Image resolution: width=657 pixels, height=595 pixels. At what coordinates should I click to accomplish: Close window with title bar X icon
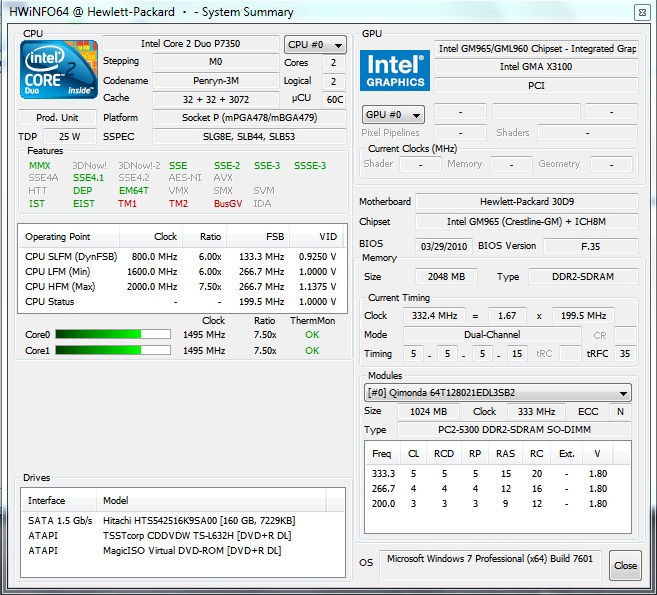pyautogui.click(x=642, y=13)
